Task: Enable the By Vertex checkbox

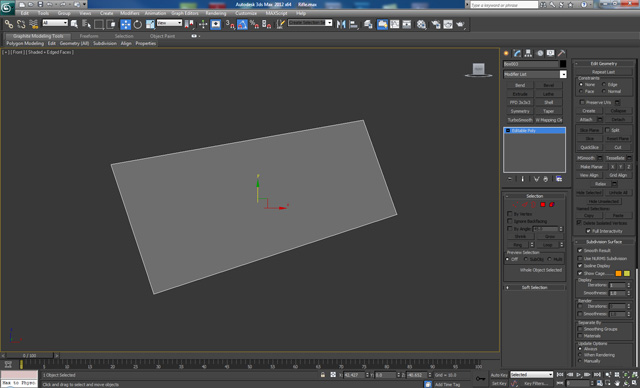Action: tap(510, 214)
